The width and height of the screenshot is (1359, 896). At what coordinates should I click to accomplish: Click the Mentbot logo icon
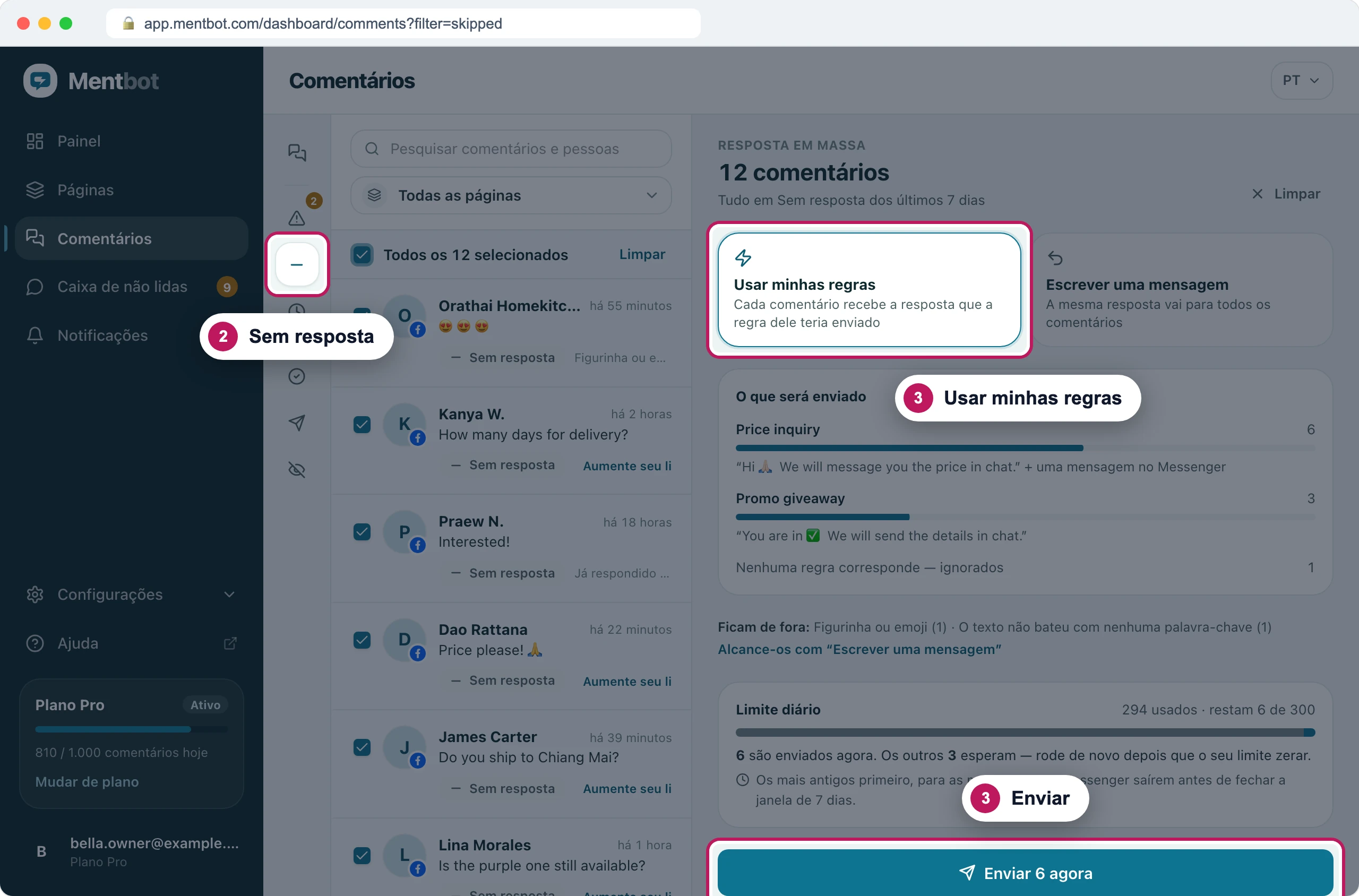click(40, 81)
